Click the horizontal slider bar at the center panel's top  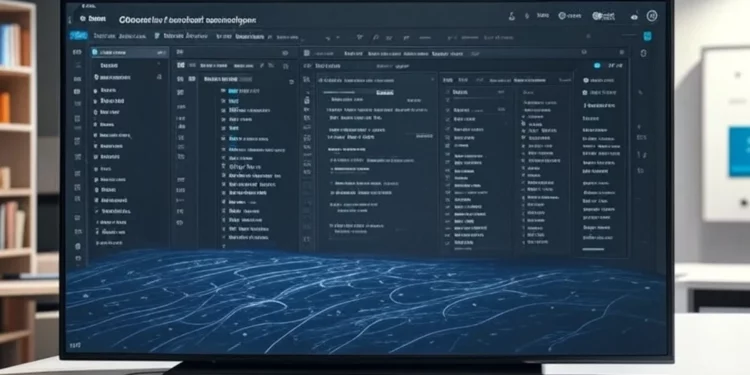click(339, 92)
